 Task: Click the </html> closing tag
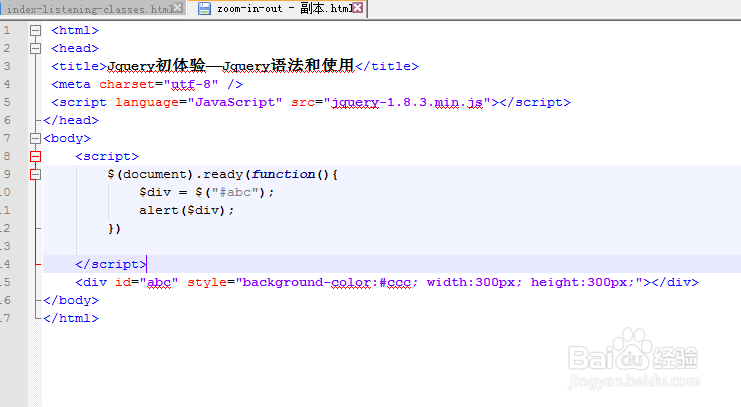click(71, 318)
